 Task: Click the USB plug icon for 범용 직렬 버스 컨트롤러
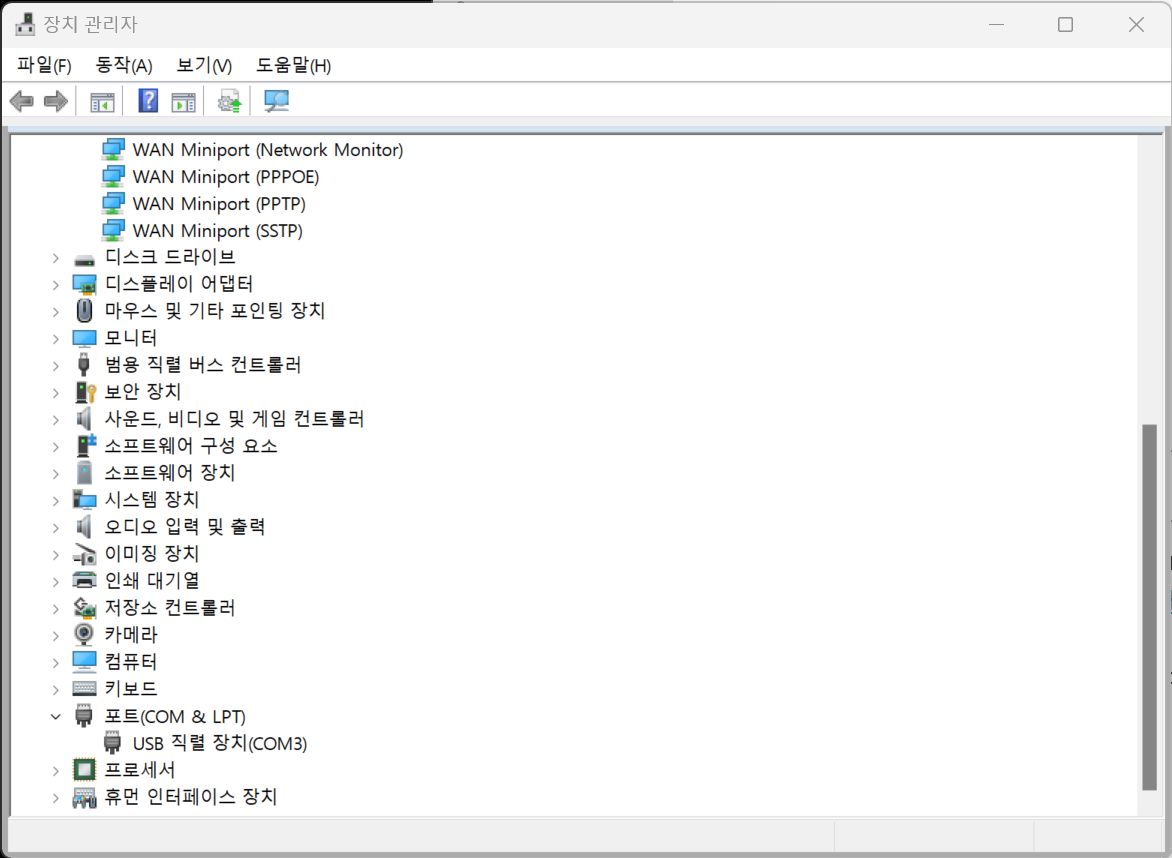(84, 365)
